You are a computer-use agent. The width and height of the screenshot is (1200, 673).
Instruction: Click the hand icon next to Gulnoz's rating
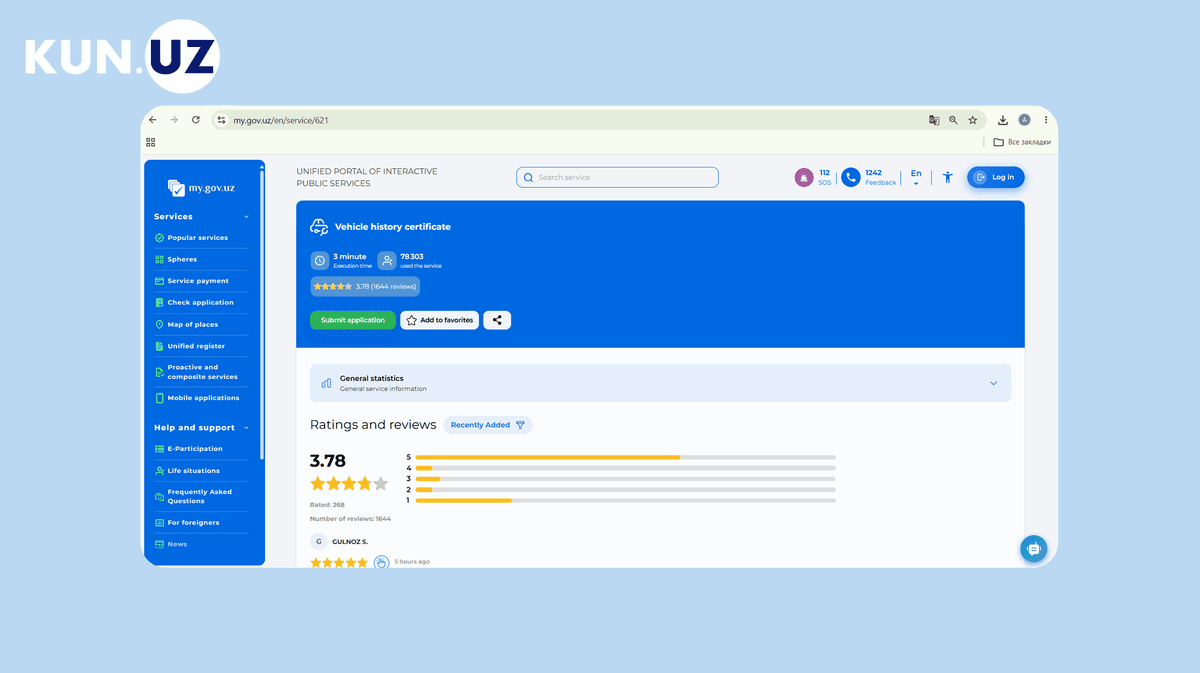[381, 562]
